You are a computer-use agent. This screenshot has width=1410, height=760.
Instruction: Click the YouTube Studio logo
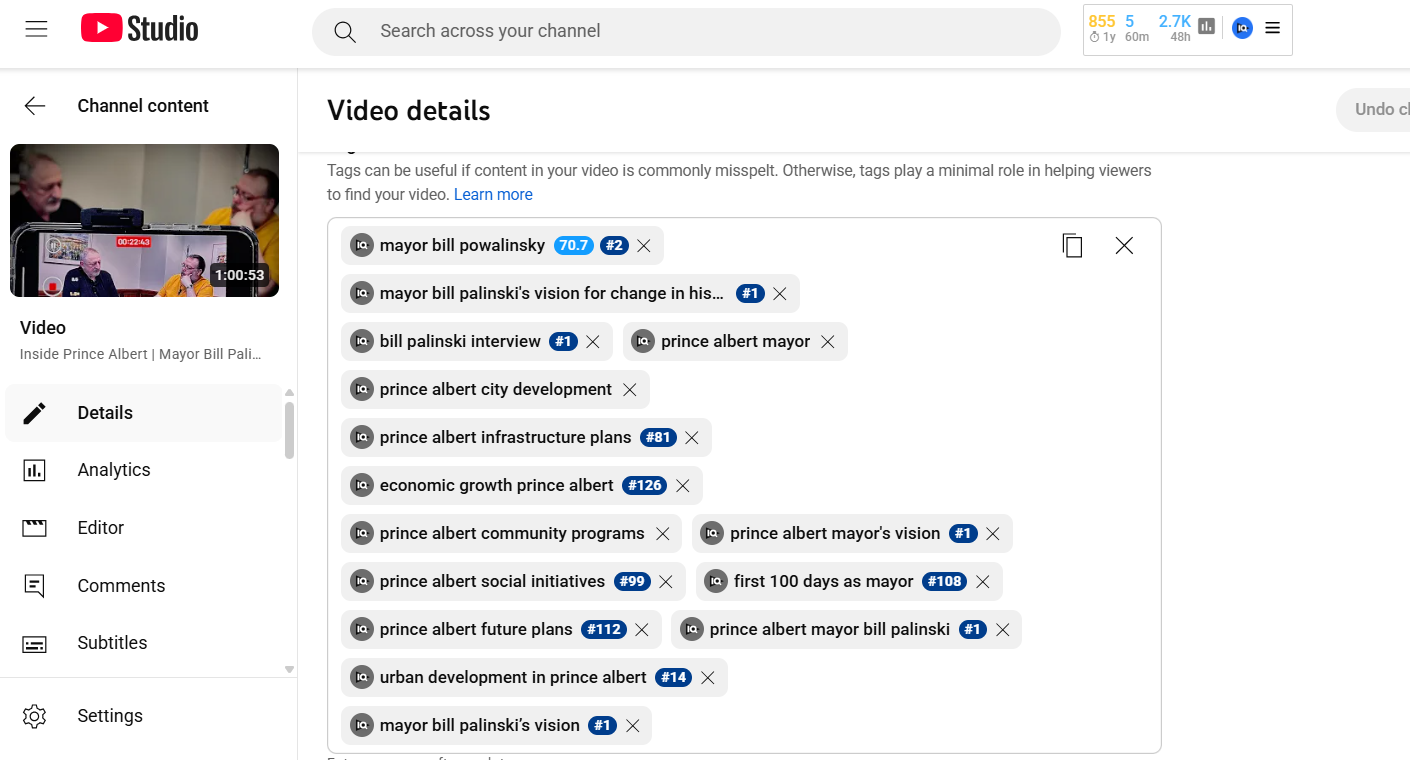[140, 29]
